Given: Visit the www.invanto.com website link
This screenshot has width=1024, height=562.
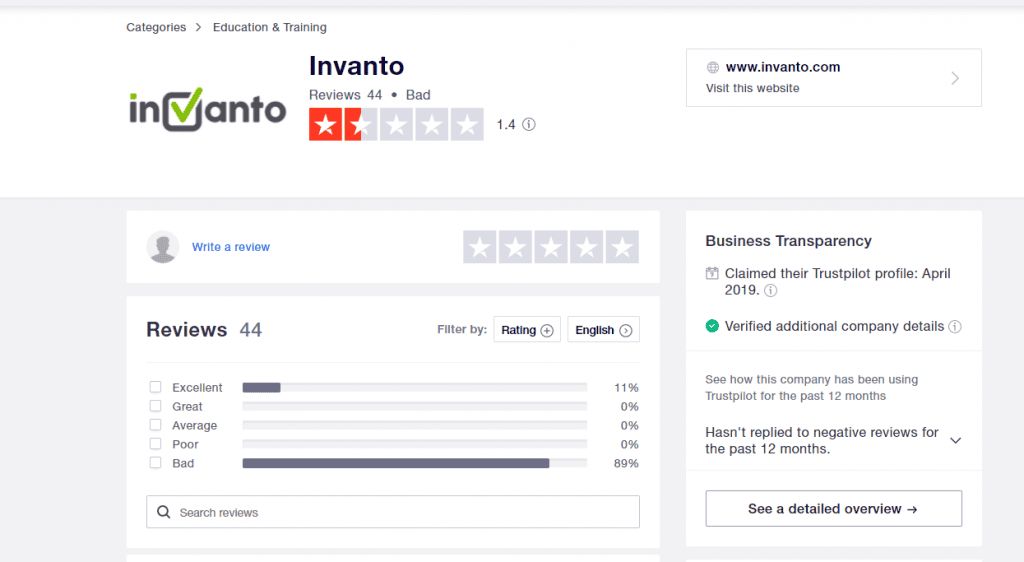Looking at the screenshot, I should point(783,67).
